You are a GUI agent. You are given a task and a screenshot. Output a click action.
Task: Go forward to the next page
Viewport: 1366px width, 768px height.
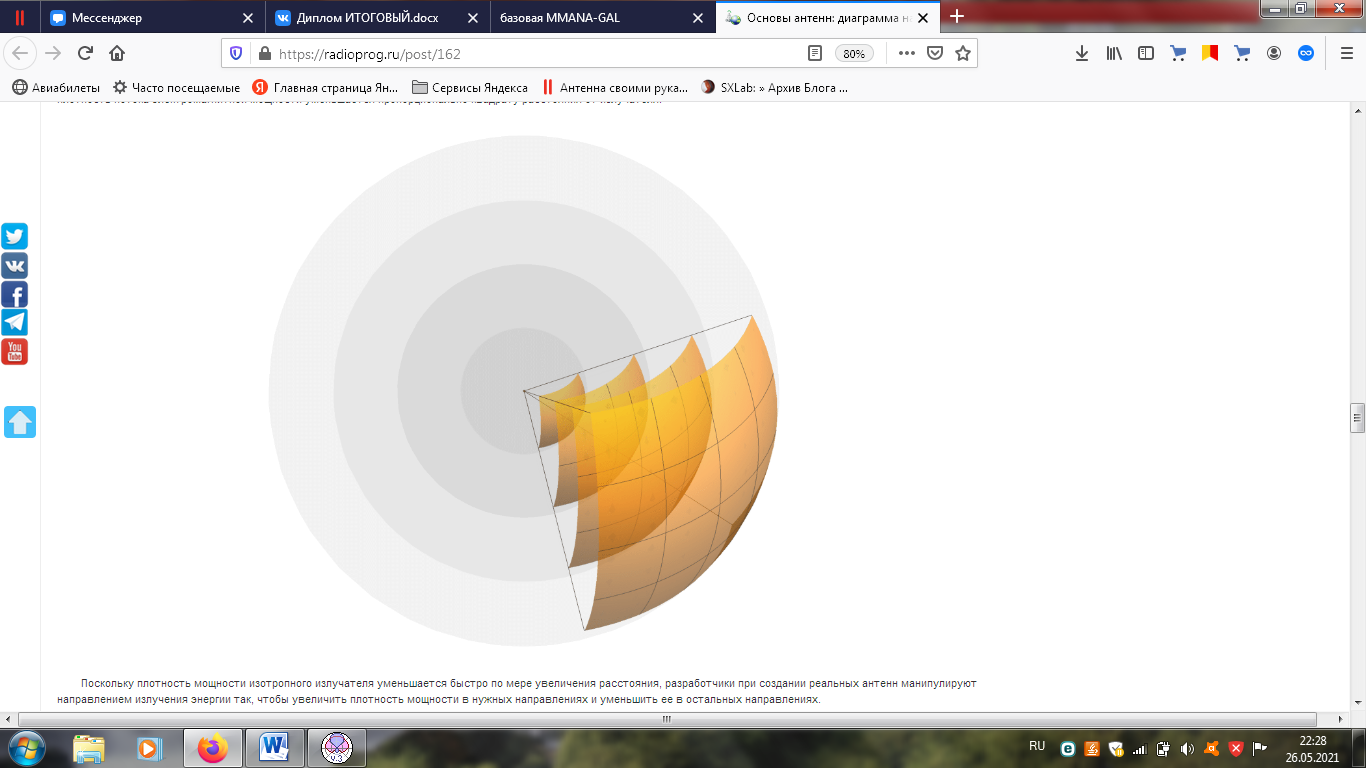pos(53,53)
